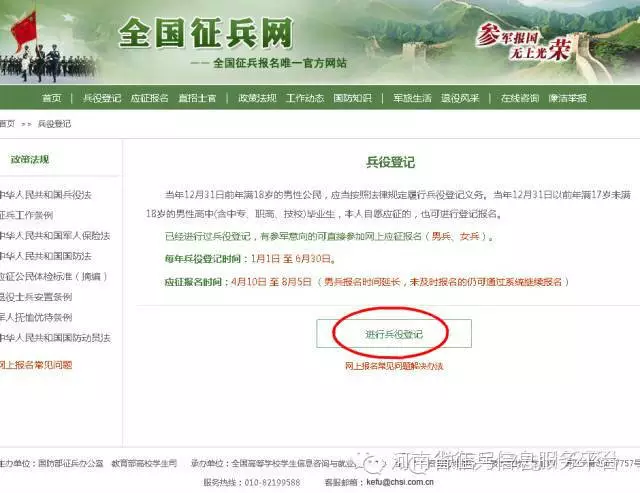Click 教育部高校学生司 in the footer
The width and height of the screenshot is (640, 493).
pyautogui.click(x=144, y=463)
